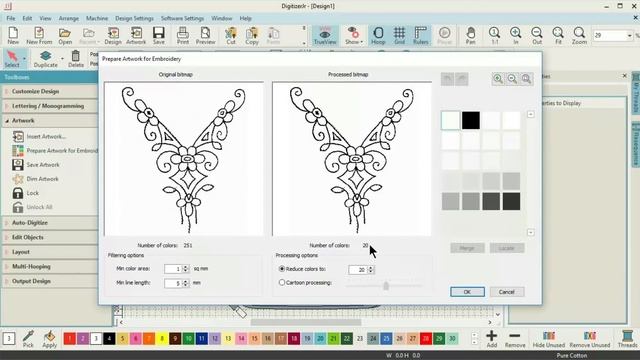Click Cancel in Prepare Artwork dialog

(507, 292)
